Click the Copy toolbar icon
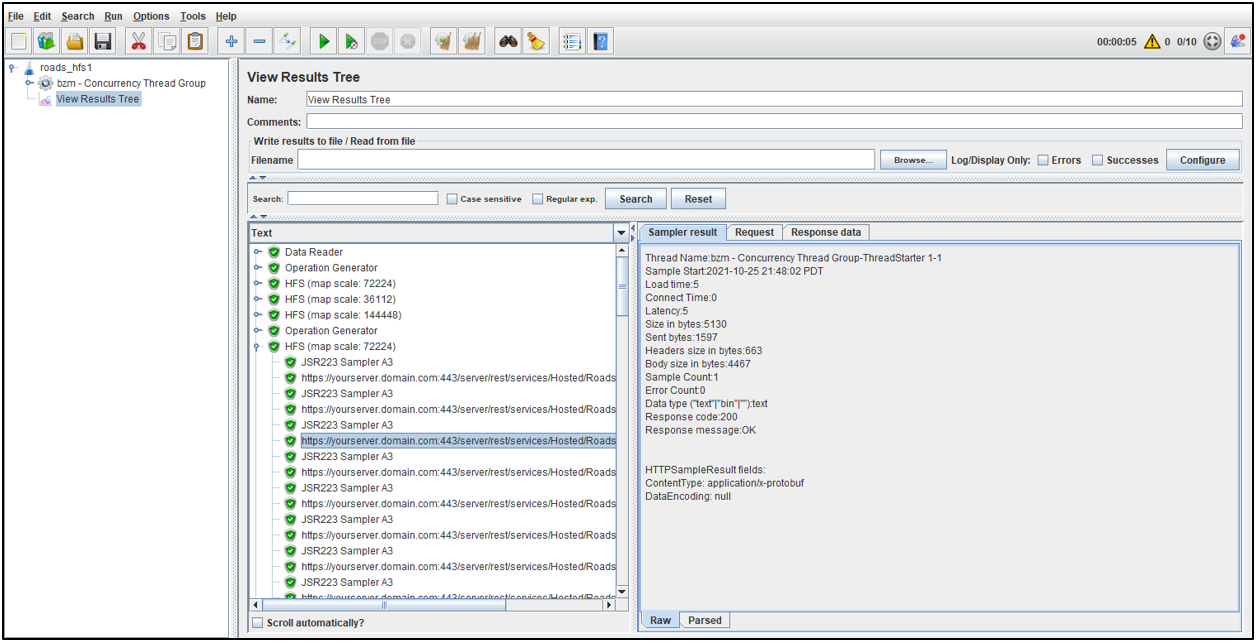This screenshot has height=642, width=1256. 167,41
